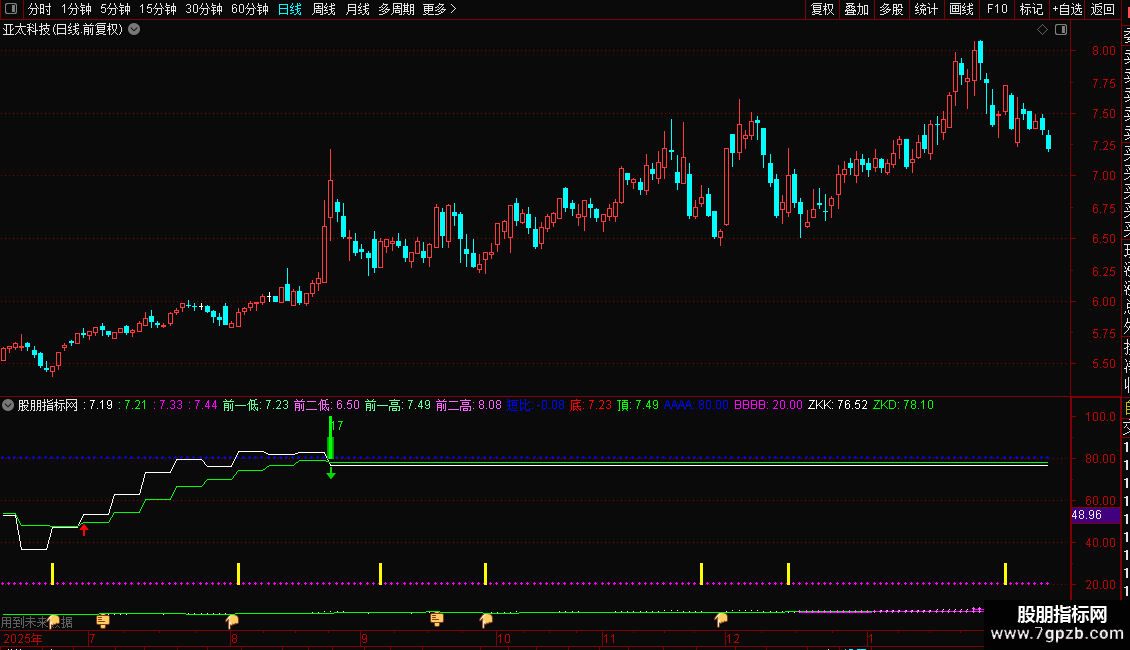This screenshot has height=650, width=1130.
Task: Click the 复权 adjustment button
Action: point(822,9)
